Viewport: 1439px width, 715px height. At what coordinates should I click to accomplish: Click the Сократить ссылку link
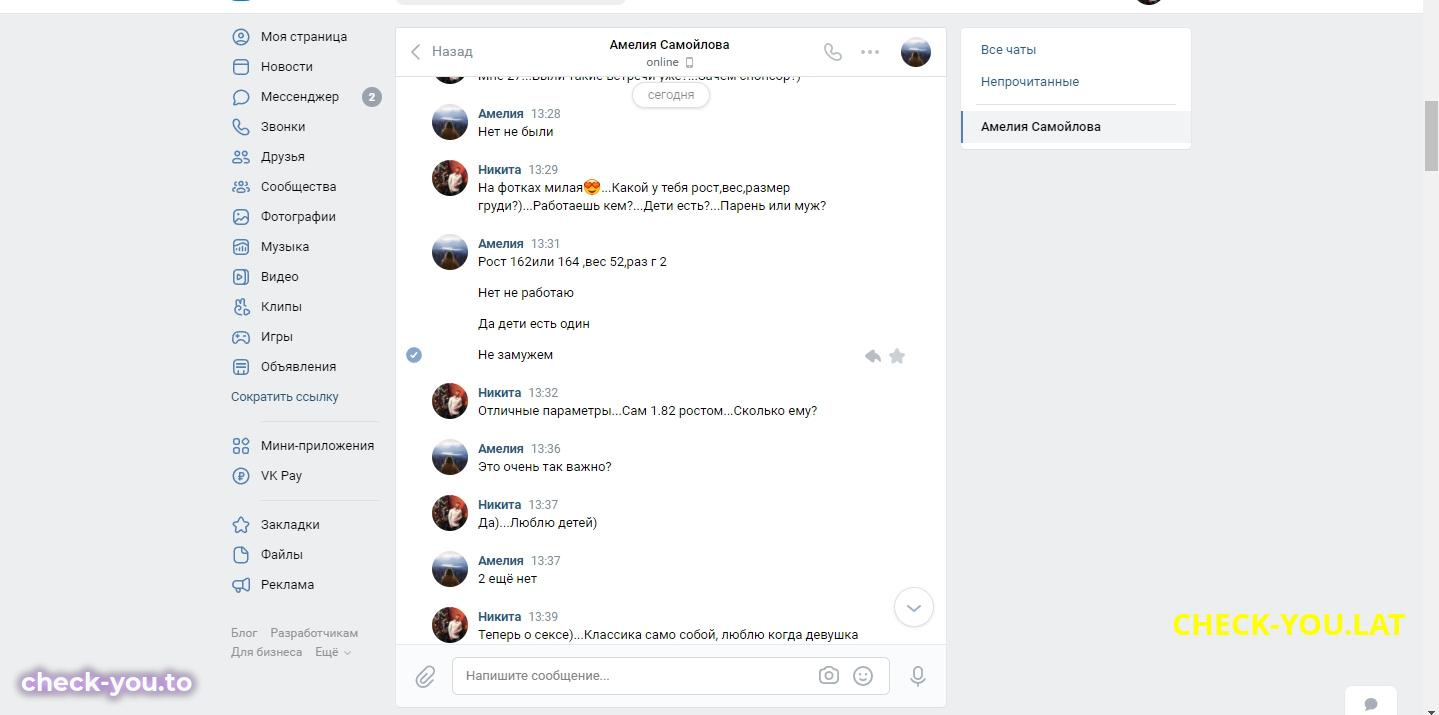click(285, 397)
